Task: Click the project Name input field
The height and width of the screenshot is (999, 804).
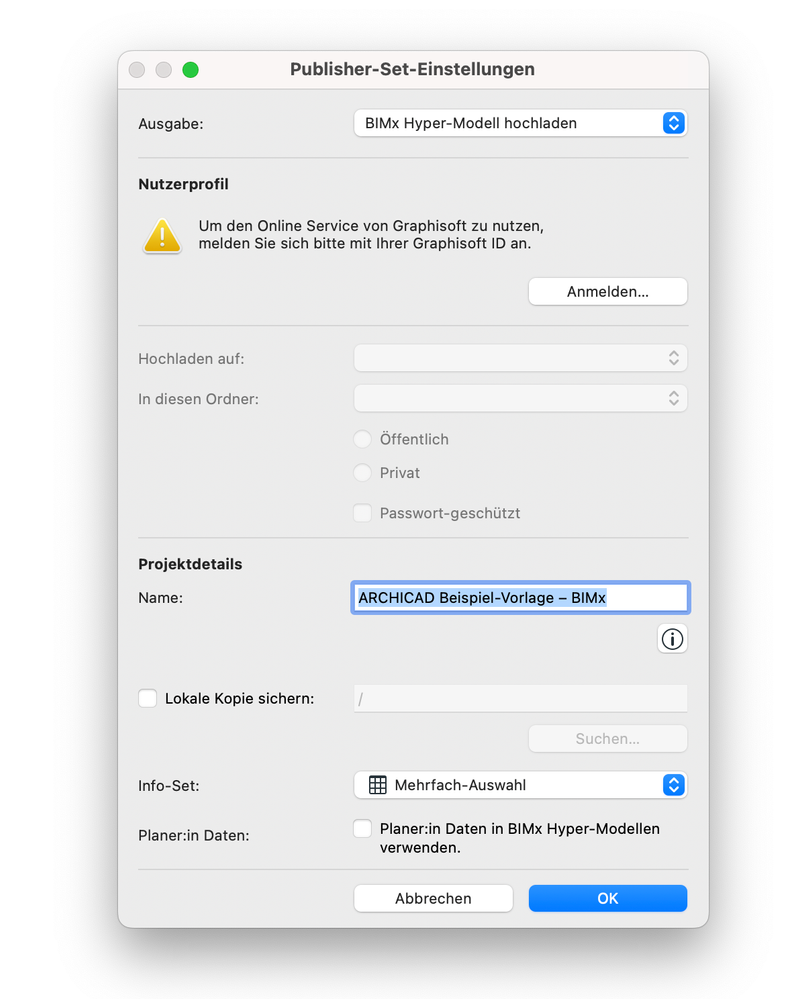Action: pyautogui.click(x=520, y=598)
